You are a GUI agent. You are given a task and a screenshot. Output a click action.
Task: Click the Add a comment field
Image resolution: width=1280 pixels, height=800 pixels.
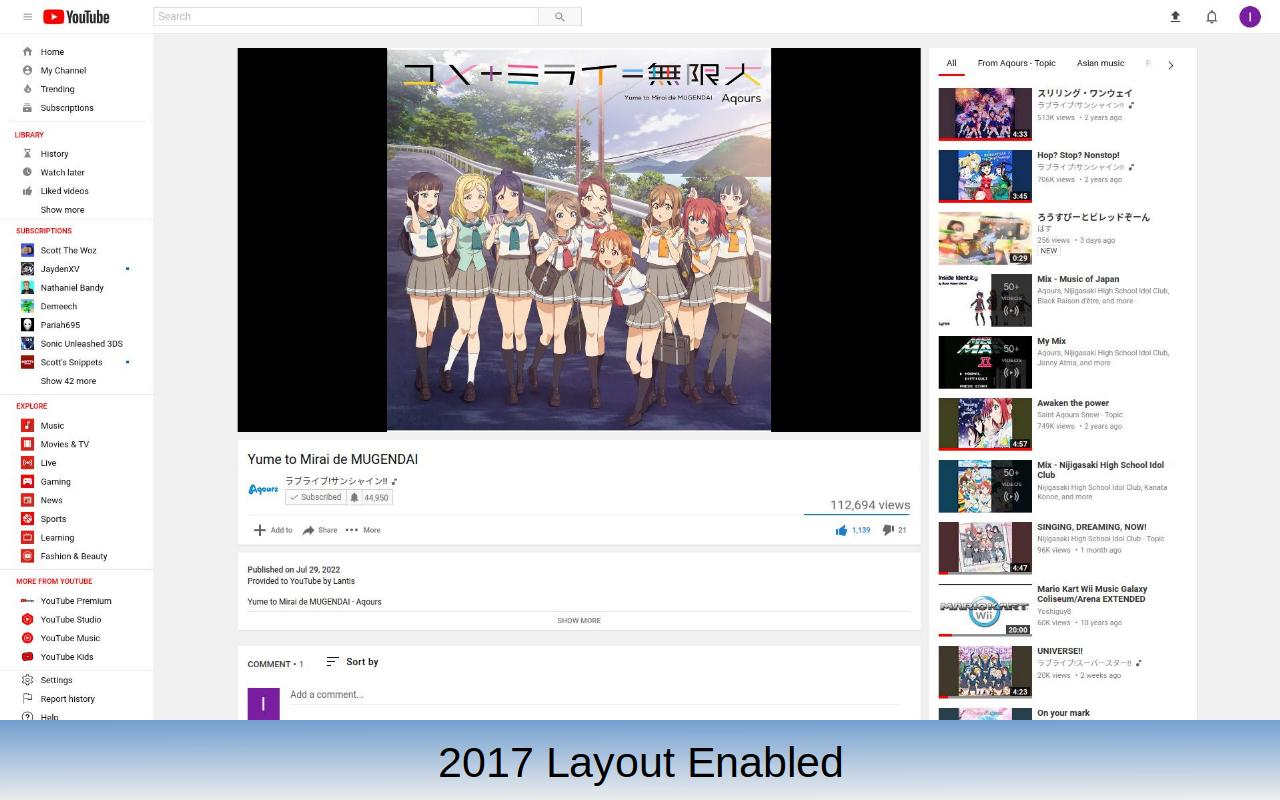(x=594, y=695)
